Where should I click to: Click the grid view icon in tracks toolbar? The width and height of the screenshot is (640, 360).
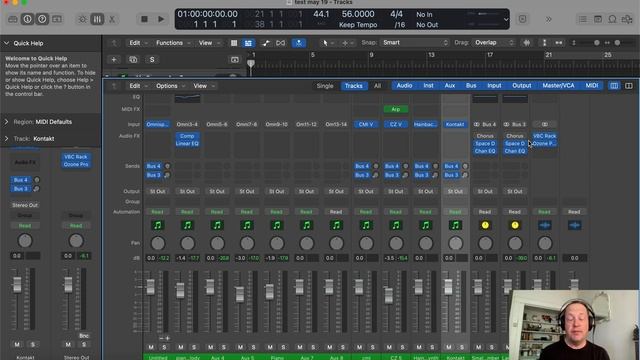click(234, 43)
